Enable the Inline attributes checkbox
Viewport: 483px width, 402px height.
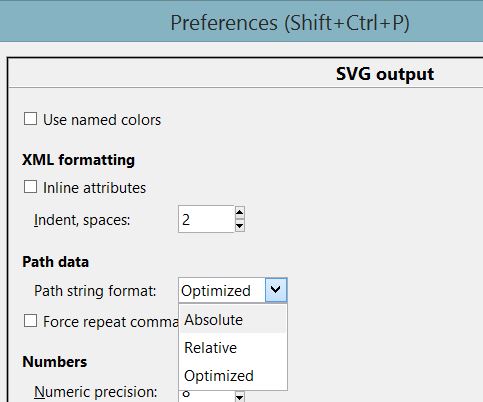pos(30,187)
